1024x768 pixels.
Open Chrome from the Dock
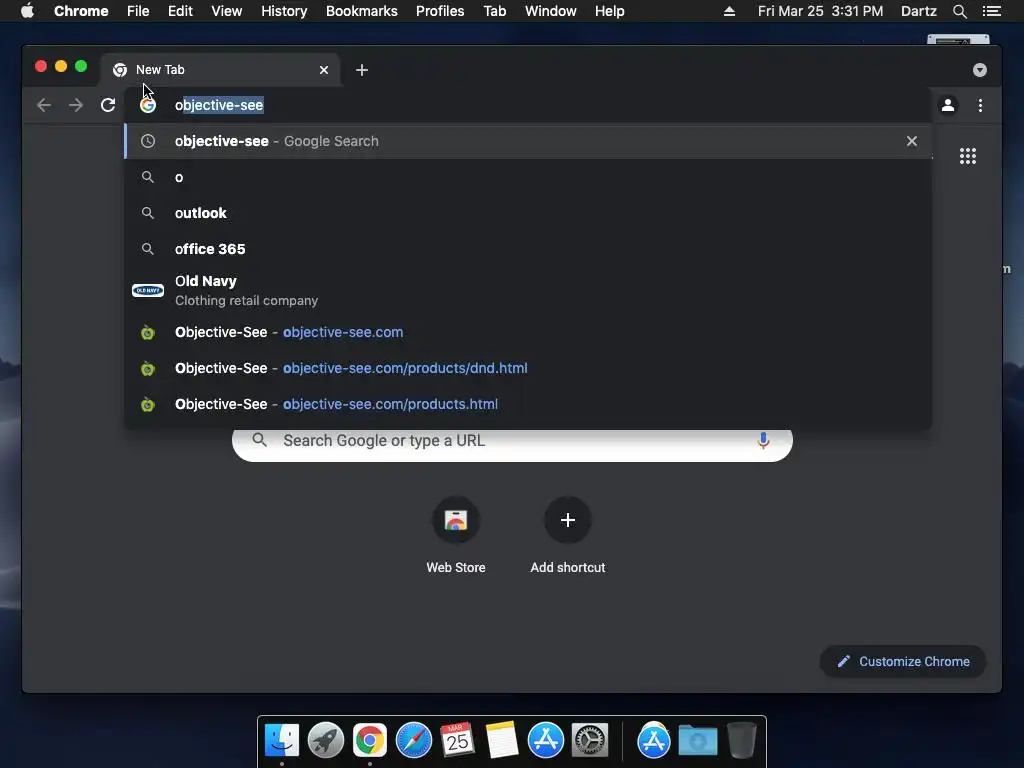point(370,740)
